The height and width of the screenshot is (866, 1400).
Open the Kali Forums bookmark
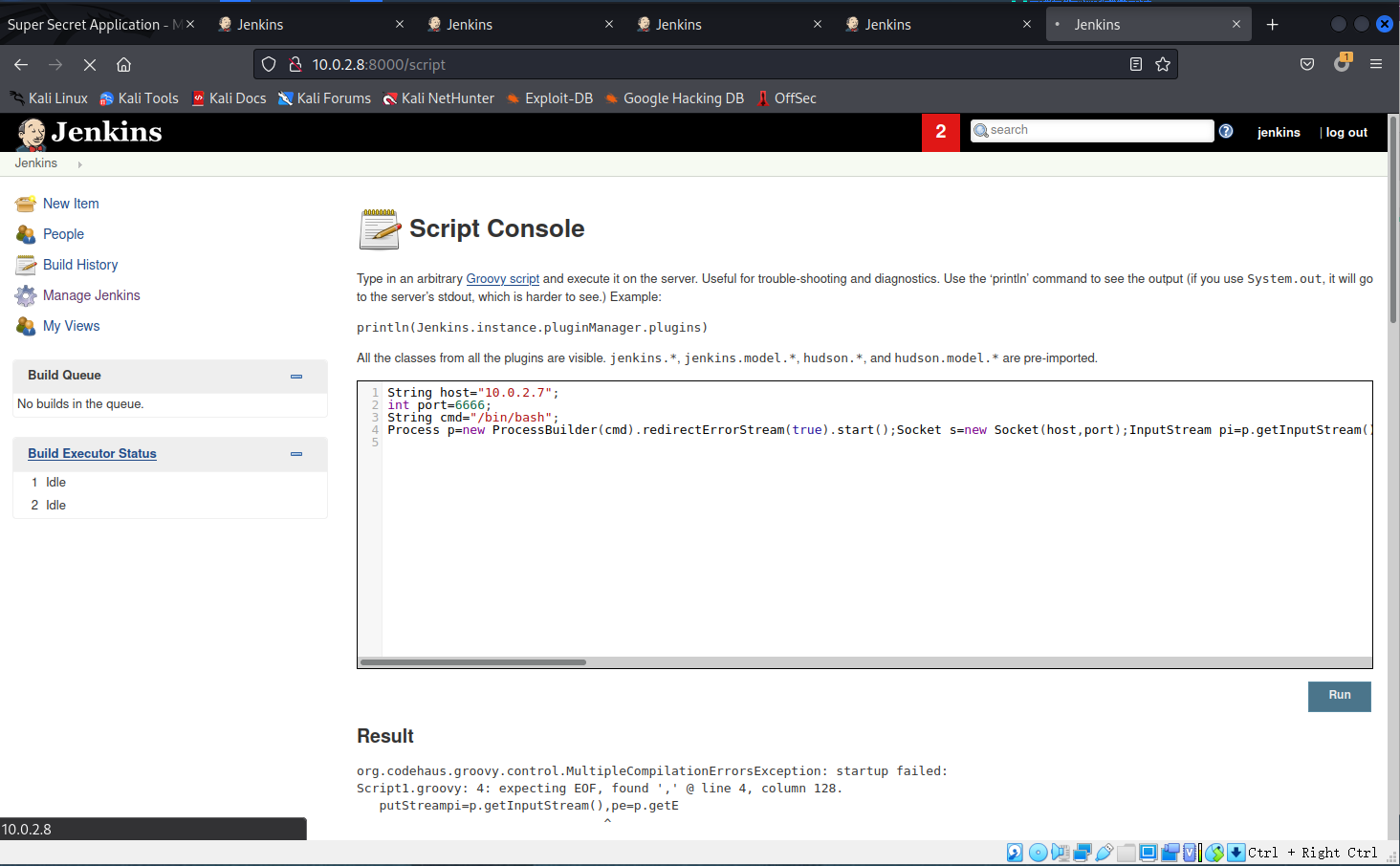coord(324,98)
